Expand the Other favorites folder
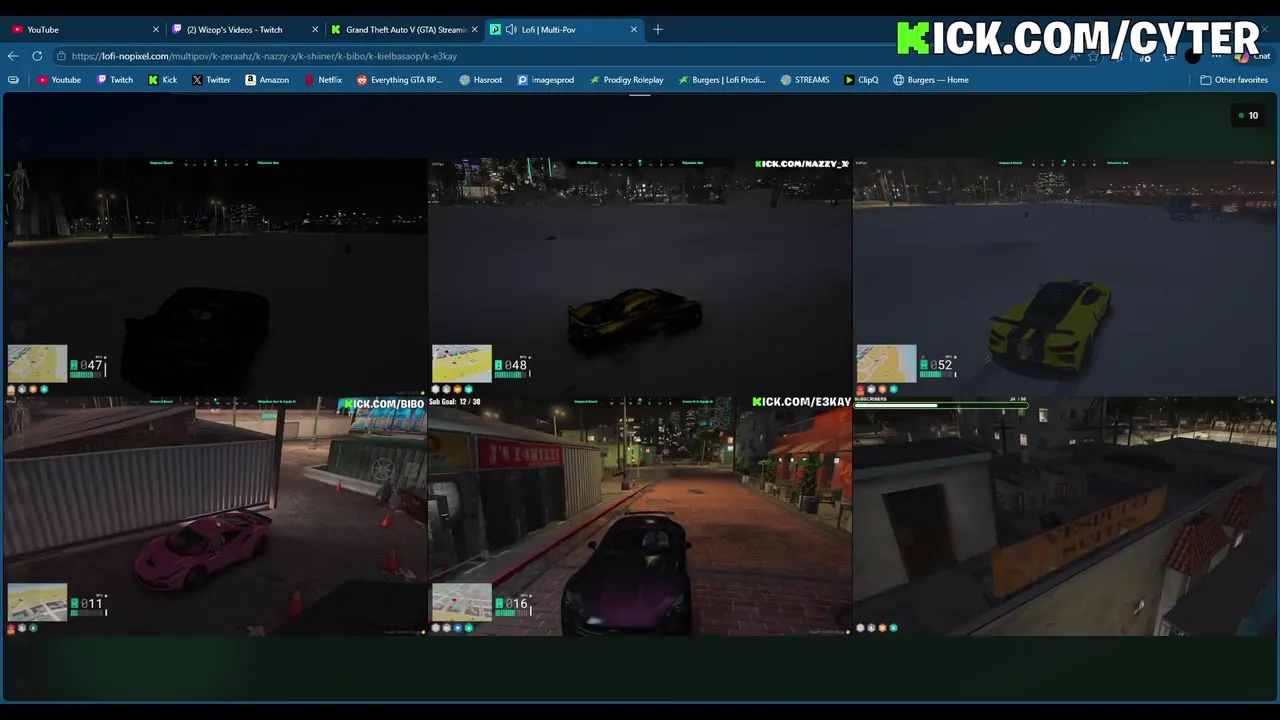The height and width of the screenshot is (720, 1280). coord(1234,80)
